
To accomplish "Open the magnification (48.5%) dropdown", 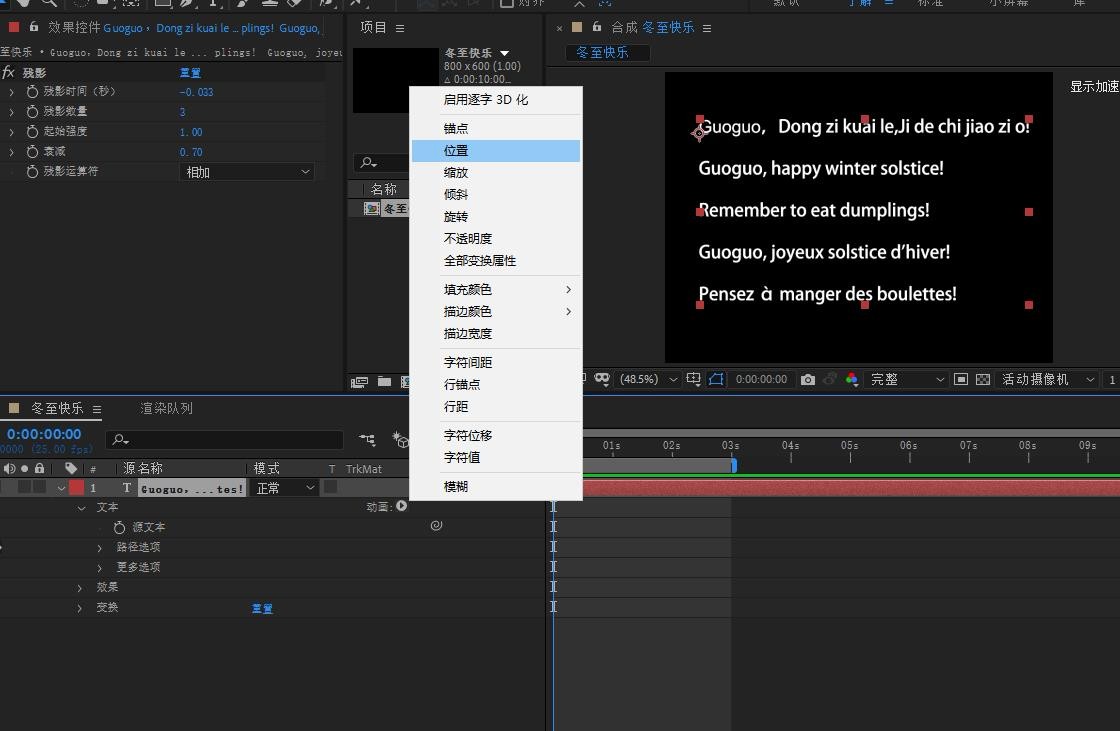I will pos(648,379).
